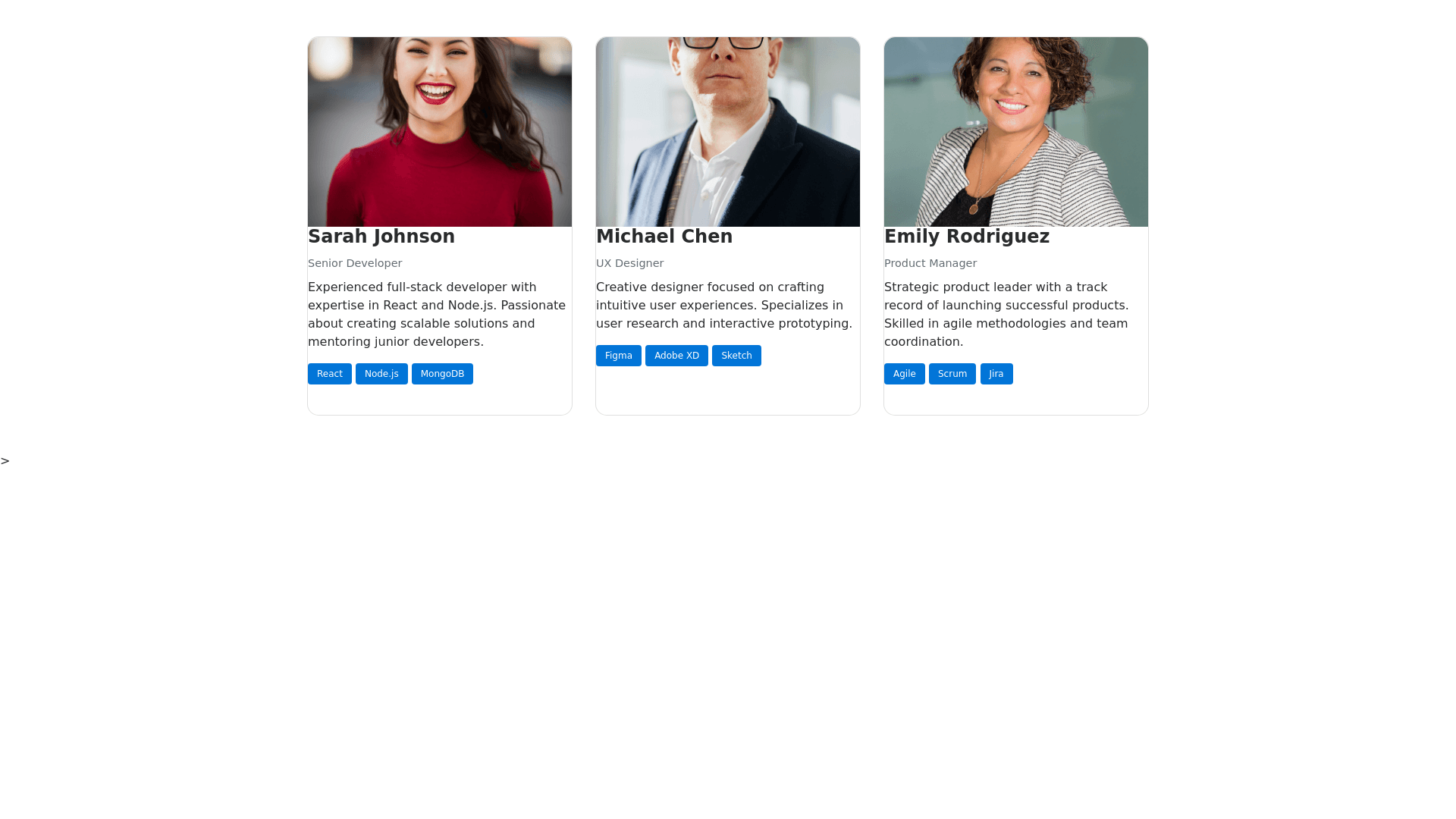Select the Agile skill tag

(x=905, y=374)
